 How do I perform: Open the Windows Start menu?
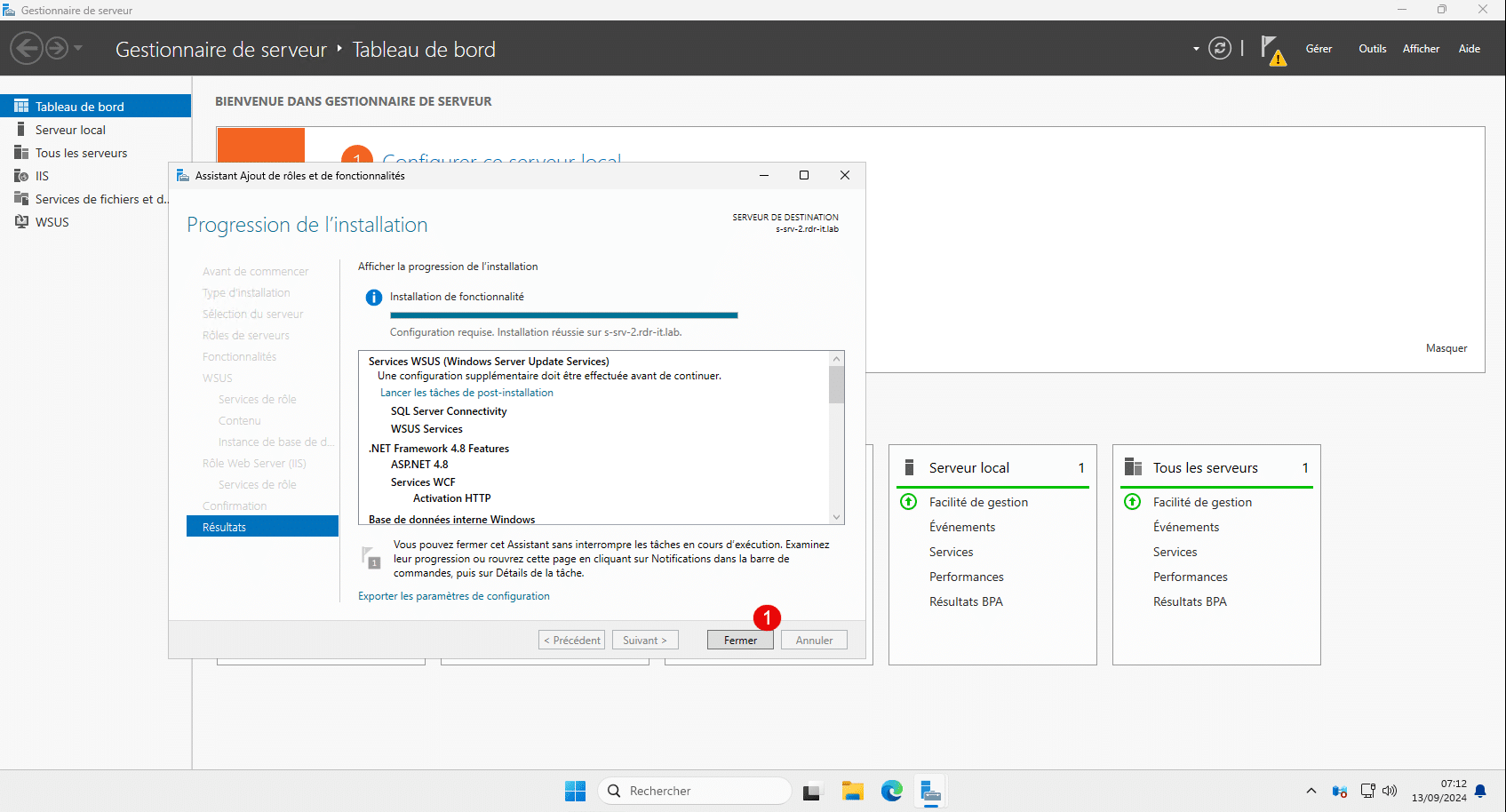[x=575, y=791]
